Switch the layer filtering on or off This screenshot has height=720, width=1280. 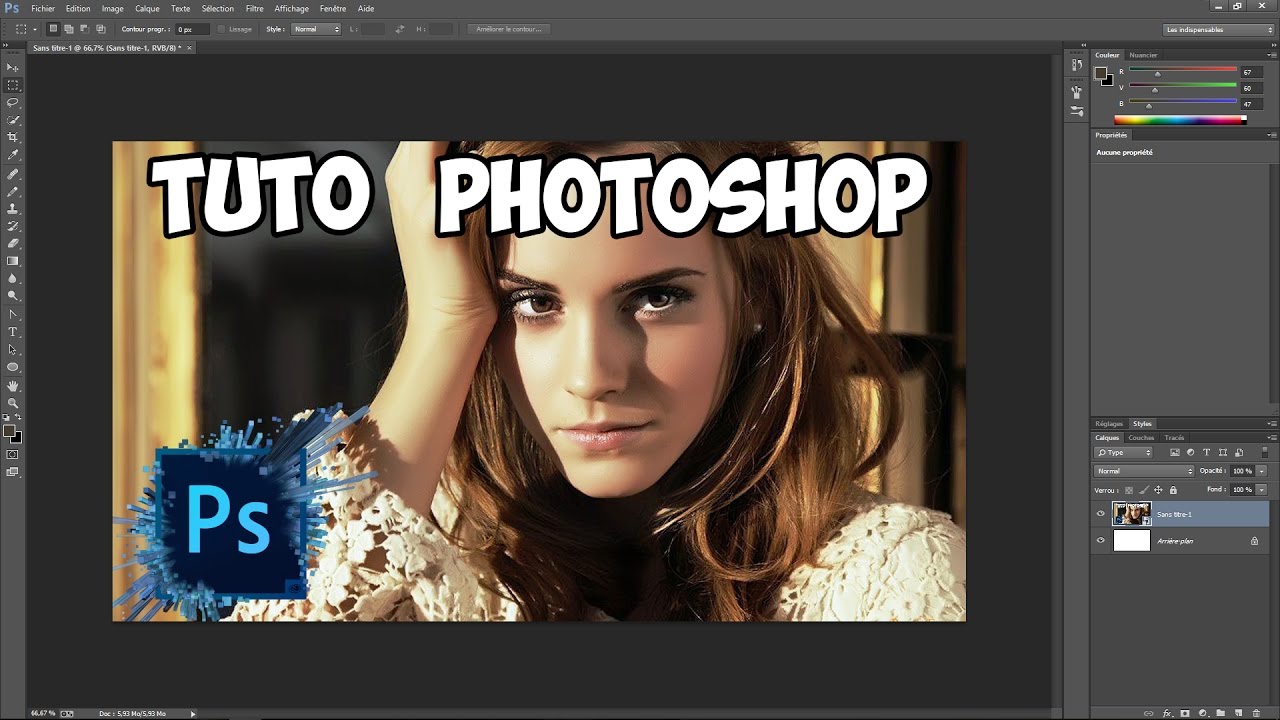tap(1265, 453)
